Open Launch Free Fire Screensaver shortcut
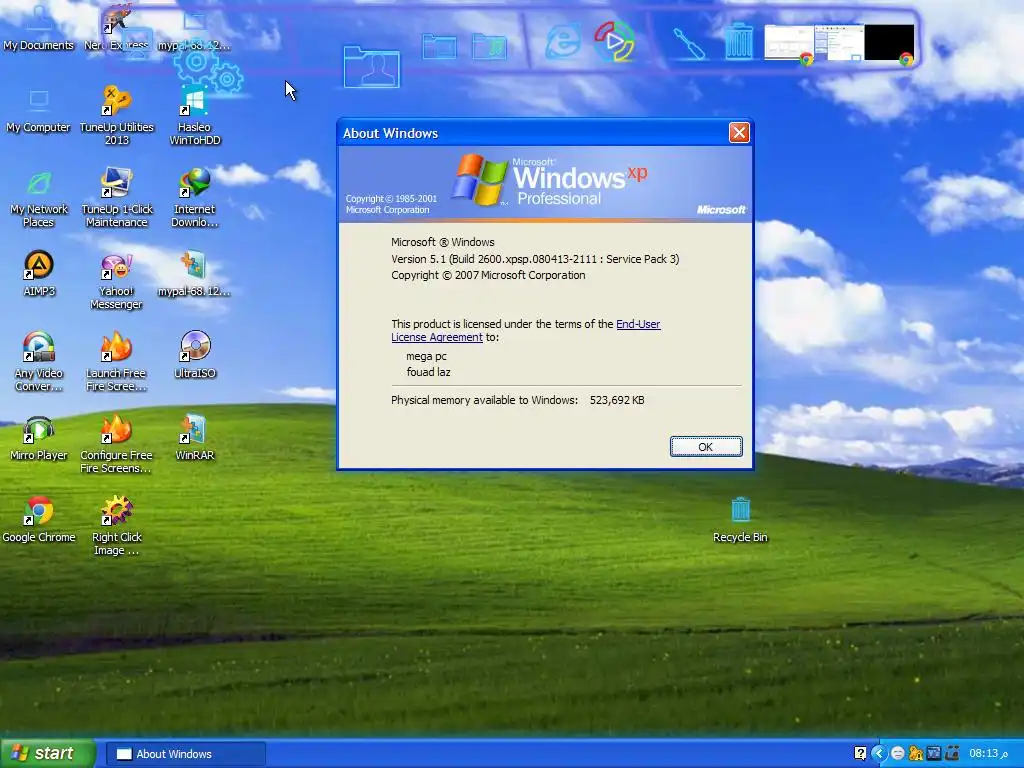 116,362
